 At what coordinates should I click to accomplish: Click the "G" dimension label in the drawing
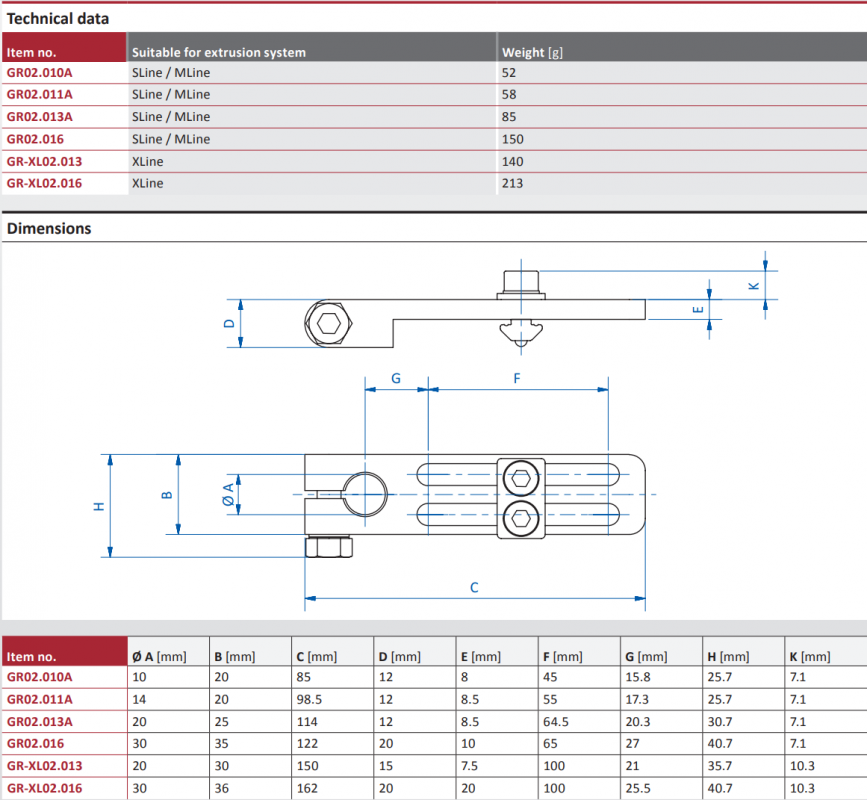coord(396,378)
